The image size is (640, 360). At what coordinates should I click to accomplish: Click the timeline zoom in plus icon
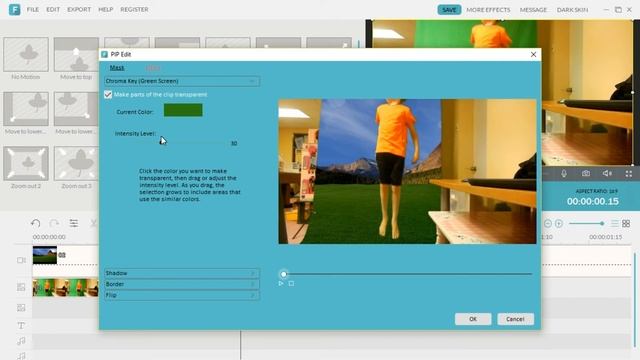click(x=559, y=223)
